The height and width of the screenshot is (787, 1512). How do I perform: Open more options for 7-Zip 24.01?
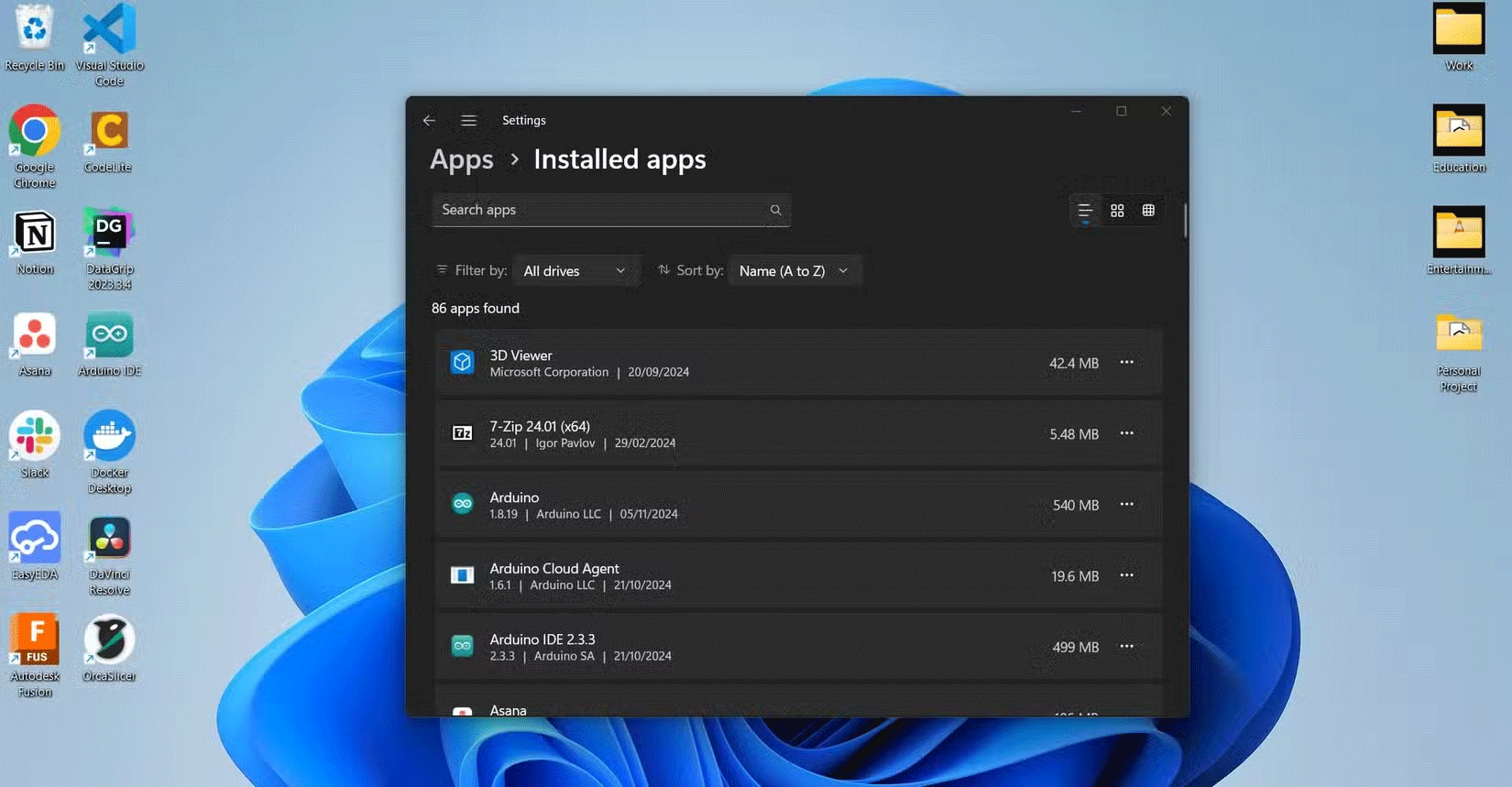(x=1126, y=433)
